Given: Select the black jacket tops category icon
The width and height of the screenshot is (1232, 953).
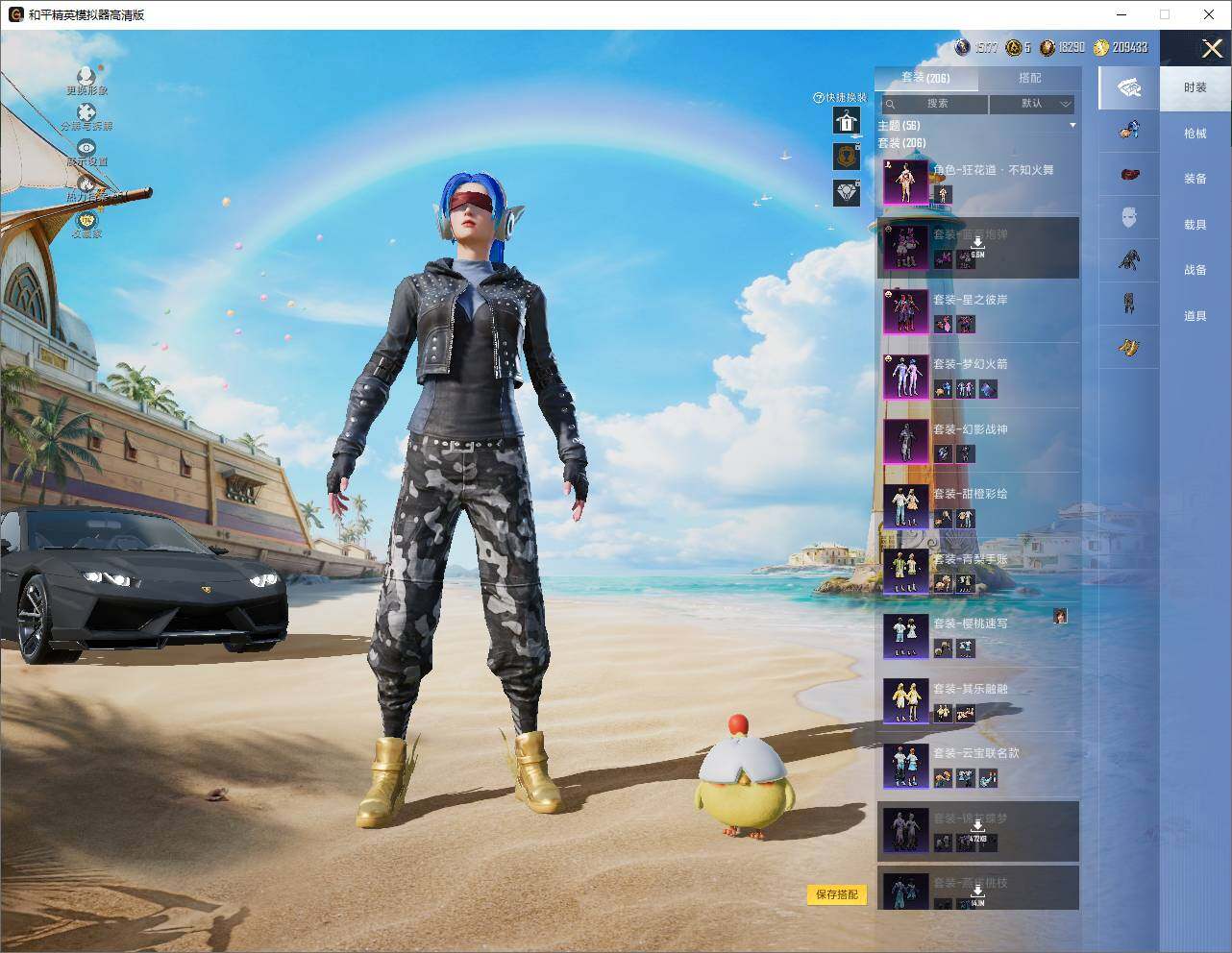Looking at the screenshot, I should (x=1129, y=259).
